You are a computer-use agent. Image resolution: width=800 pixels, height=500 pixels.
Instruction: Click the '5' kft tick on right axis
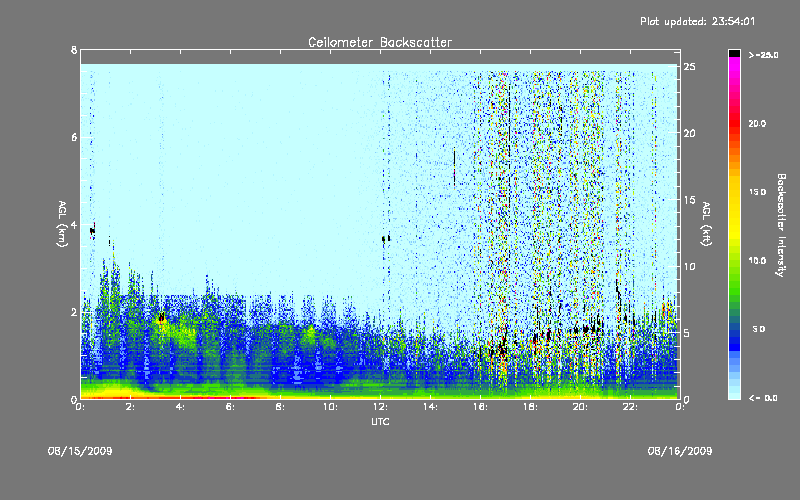(687, 333)
